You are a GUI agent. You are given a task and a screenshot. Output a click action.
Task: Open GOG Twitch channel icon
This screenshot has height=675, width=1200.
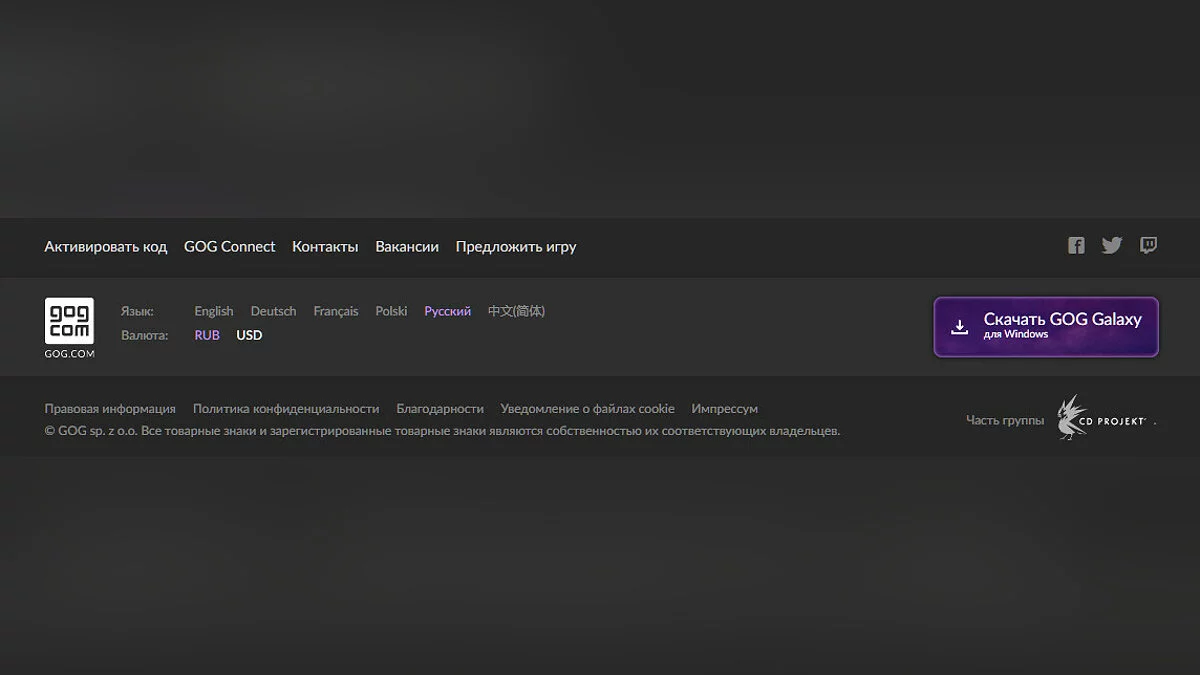tap(1149, 246)
